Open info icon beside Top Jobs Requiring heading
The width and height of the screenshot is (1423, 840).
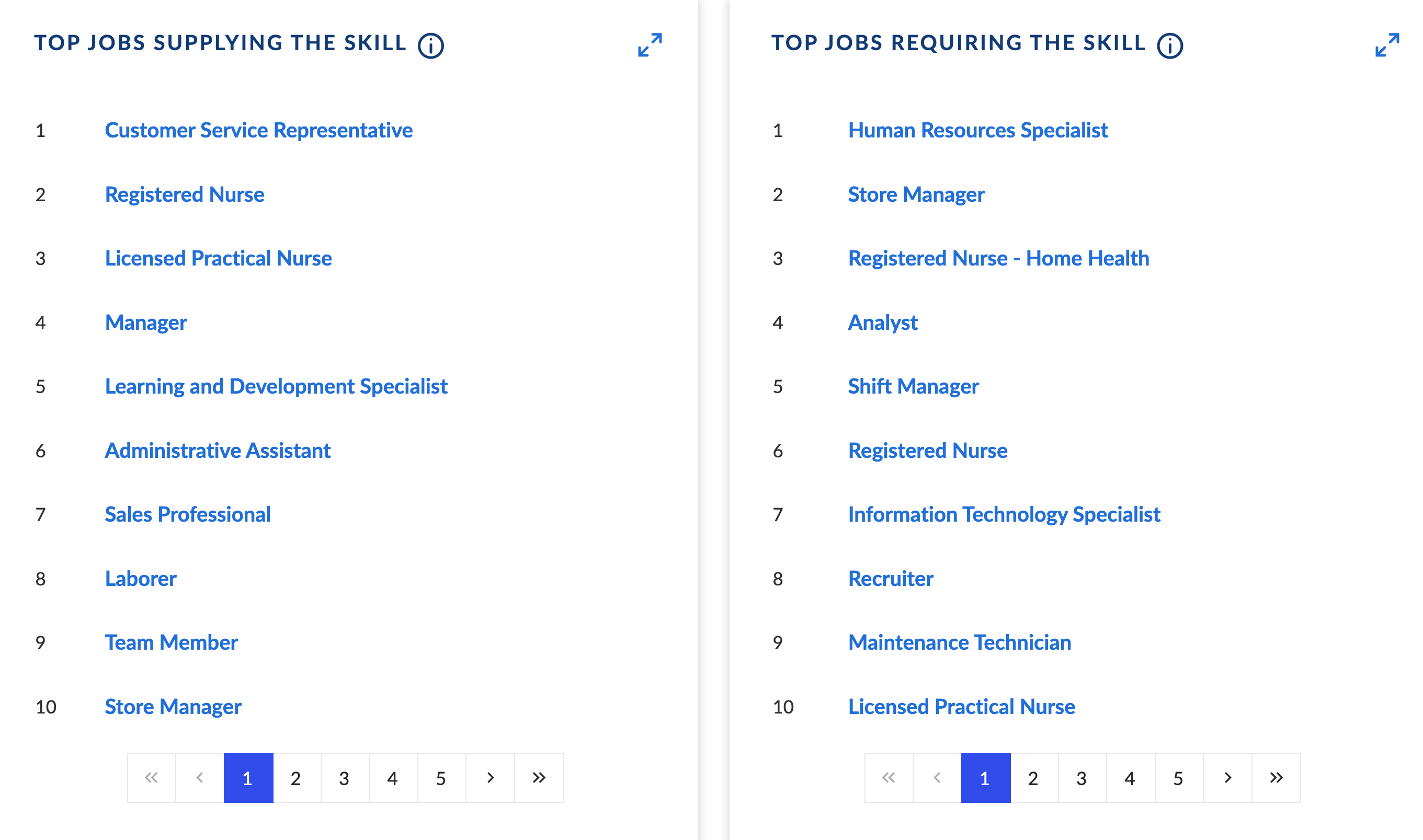point(1169,46)
